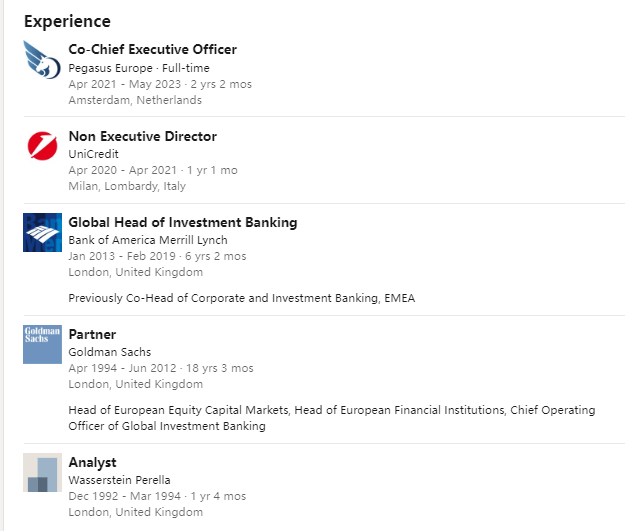
Task: Open the Goldman Sachs blue logo
Action: pyautogui.click(x=42, y=344)
